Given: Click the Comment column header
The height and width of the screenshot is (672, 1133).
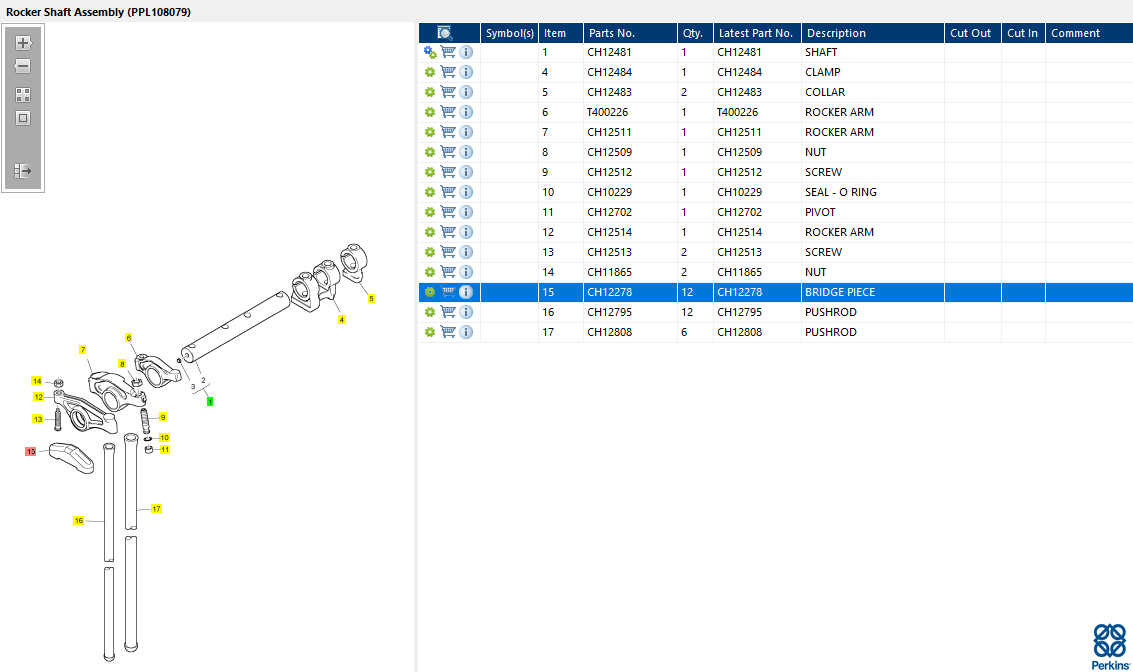Looking at the screenshot, I should click(x=1089, y=33).
